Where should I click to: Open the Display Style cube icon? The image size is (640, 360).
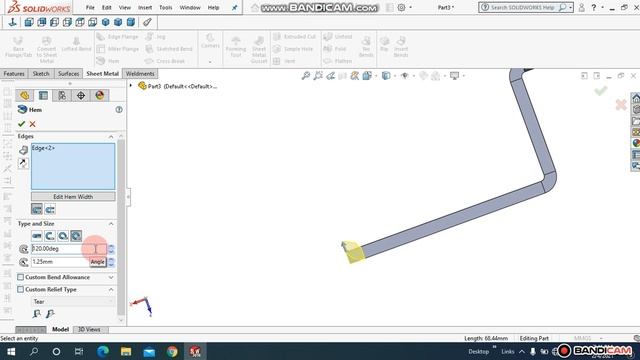[x=386, y=76]
